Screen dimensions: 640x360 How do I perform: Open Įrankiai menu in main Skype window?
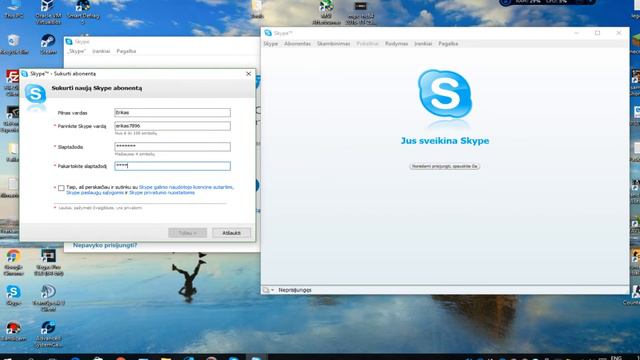423,43
